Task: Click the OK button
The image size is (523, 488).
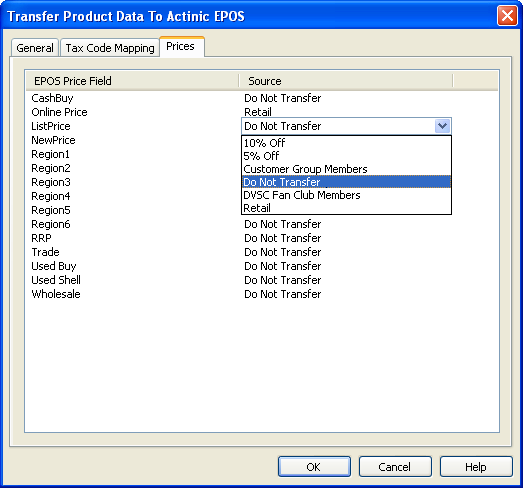Action: click(x=314, y=466)
